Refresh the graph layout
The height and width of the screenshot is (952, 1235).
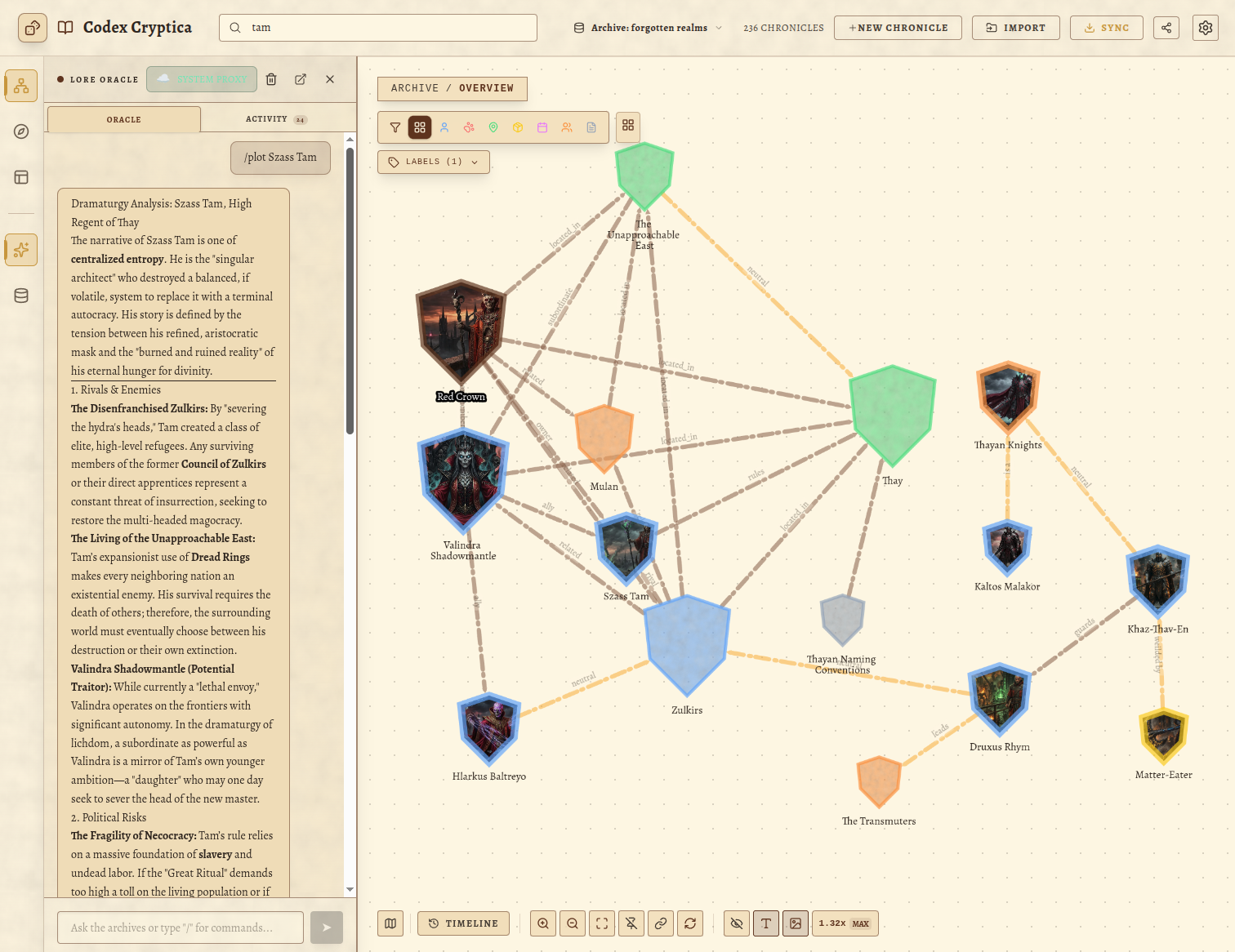point(690,923)
